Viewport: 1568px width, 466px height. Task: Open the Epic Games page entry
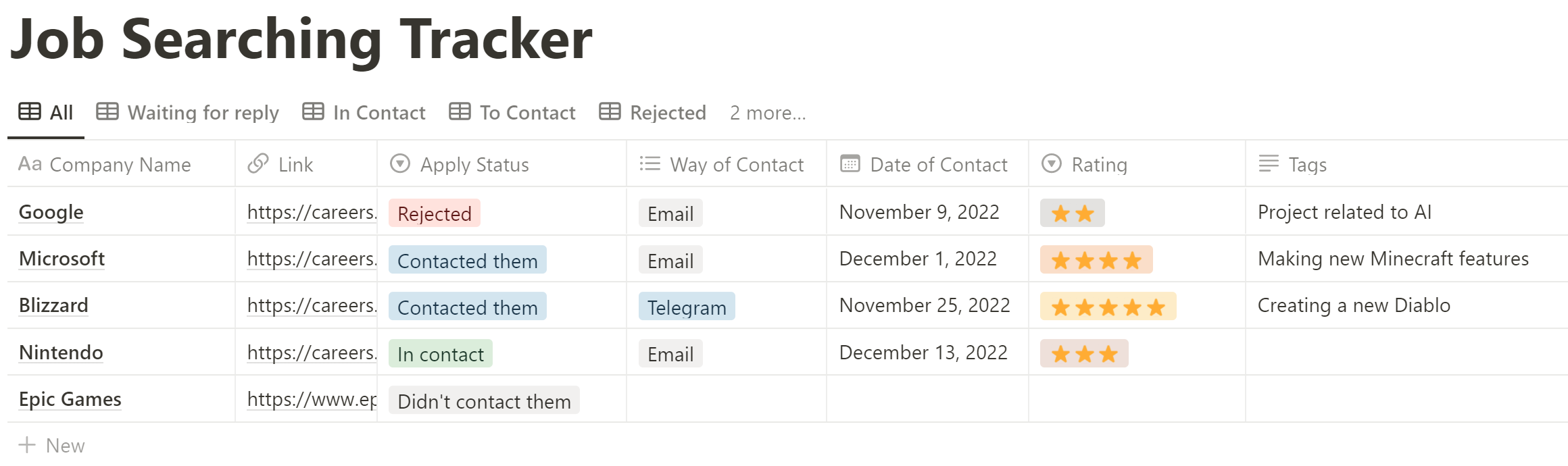[70, 399]
